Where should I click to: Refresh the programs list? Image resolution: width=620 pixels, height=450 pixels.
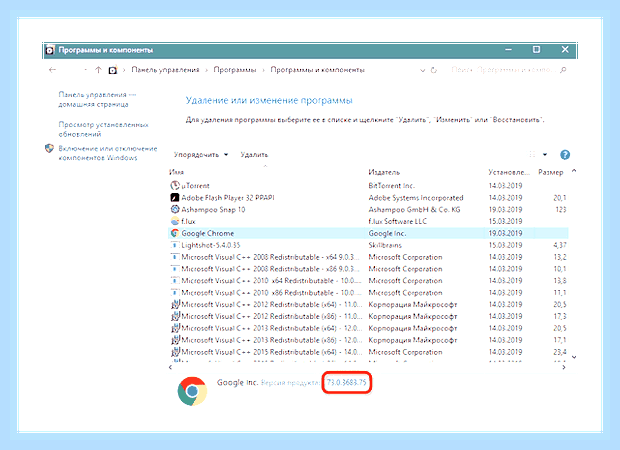click(434, 70)
